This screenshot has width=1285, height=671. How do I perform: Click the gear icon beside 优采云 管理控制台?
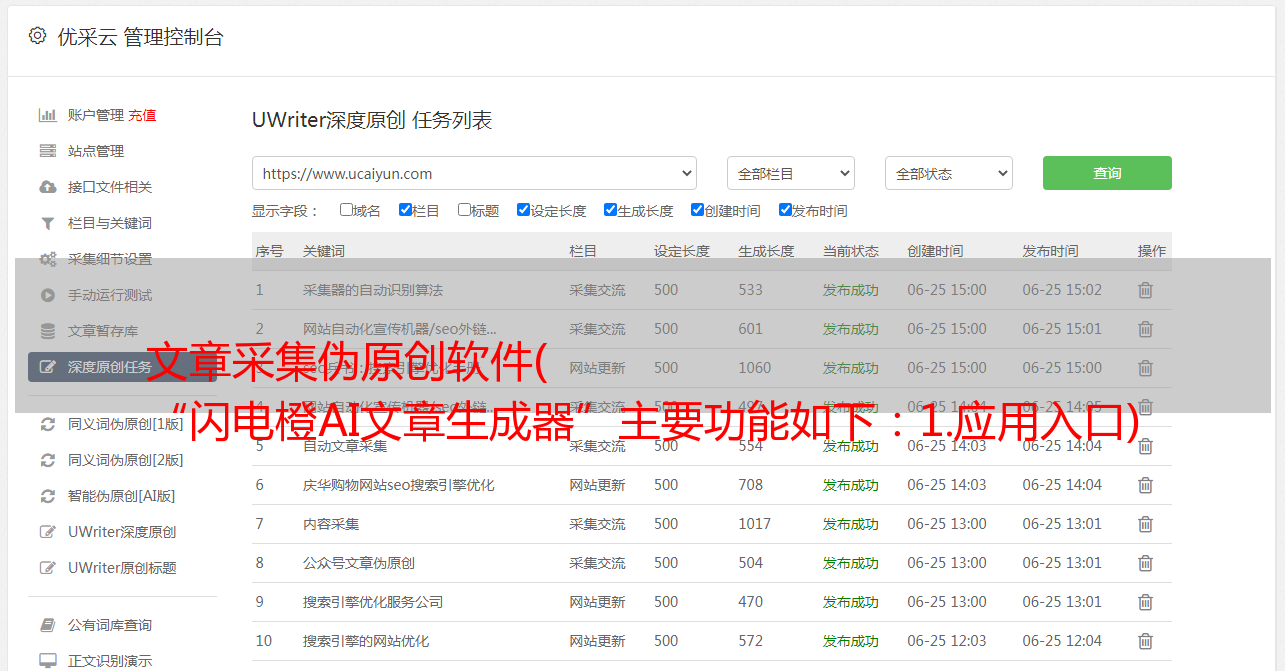pyautogui.click(x=37, y=36)
